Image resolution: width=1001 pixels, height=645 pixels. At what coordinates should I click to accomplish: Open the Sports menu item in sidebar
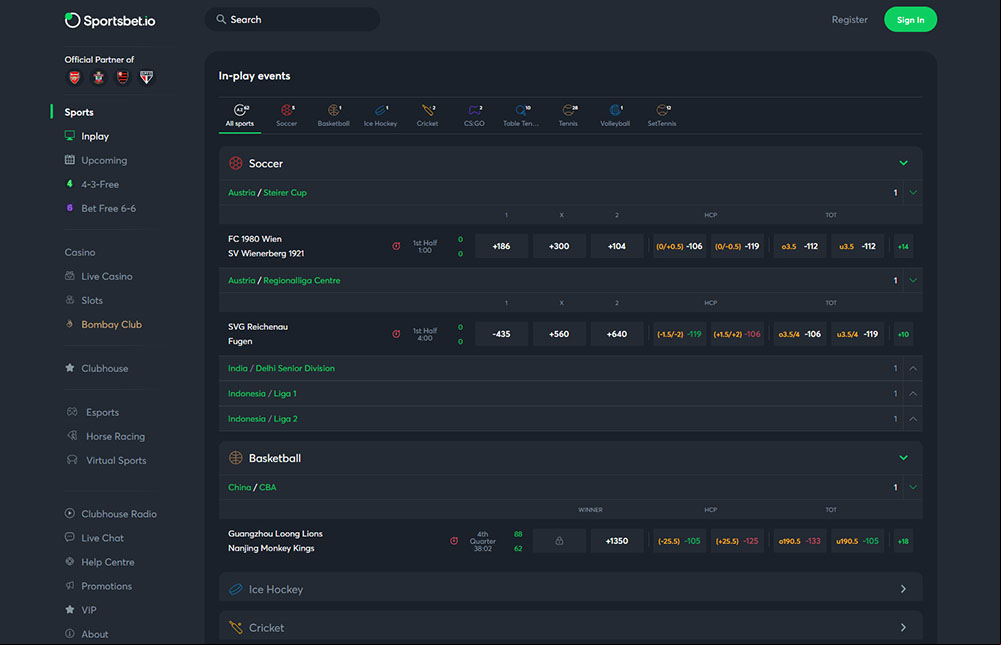(x=79, y=112)
